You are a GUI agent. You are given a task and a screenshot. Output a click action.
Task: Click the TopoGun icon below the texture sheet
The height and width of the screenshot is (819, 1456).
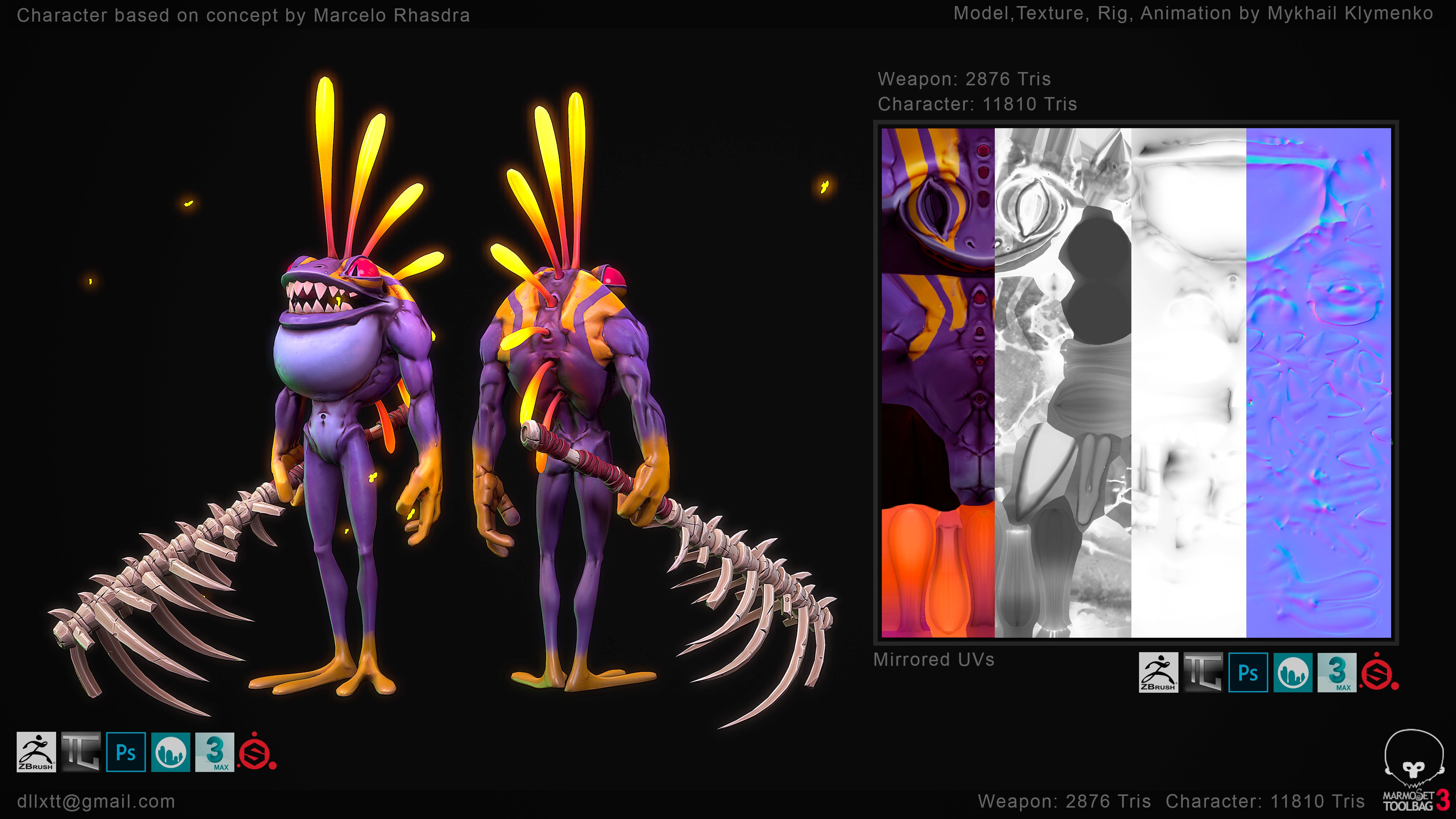(1203, 672)
